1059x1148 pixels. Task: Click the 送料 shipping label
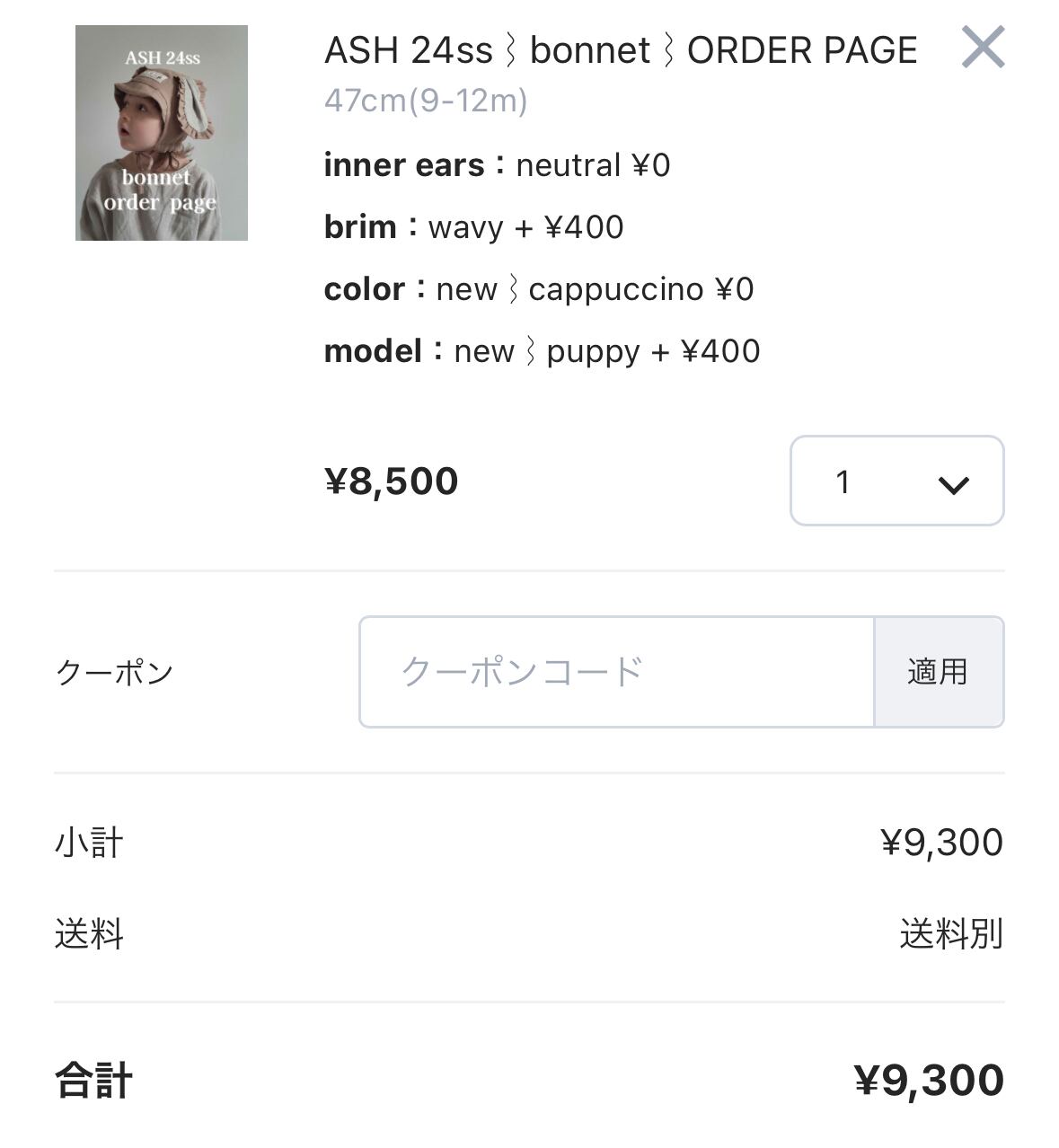point(89,934)
